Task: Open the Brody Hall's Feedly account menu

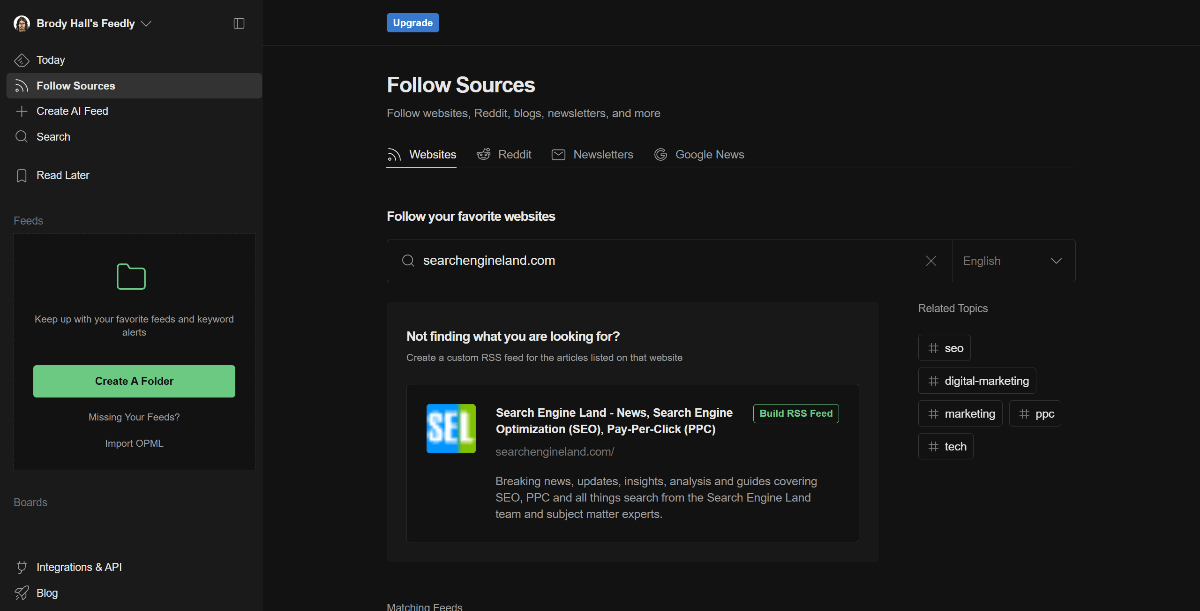Action: [x=83, y=23]
